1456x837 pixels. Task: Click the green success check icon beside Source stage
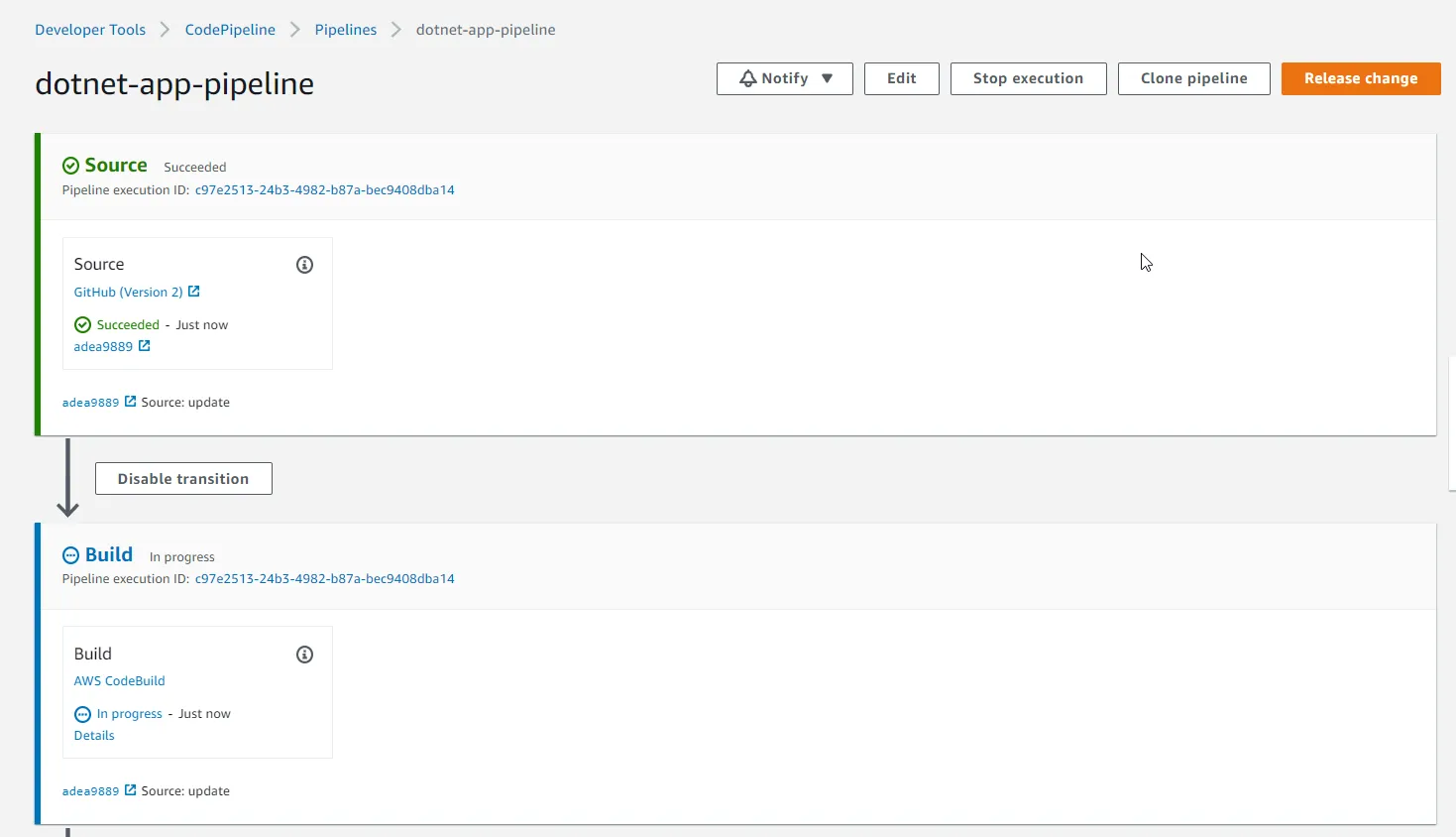69,165
